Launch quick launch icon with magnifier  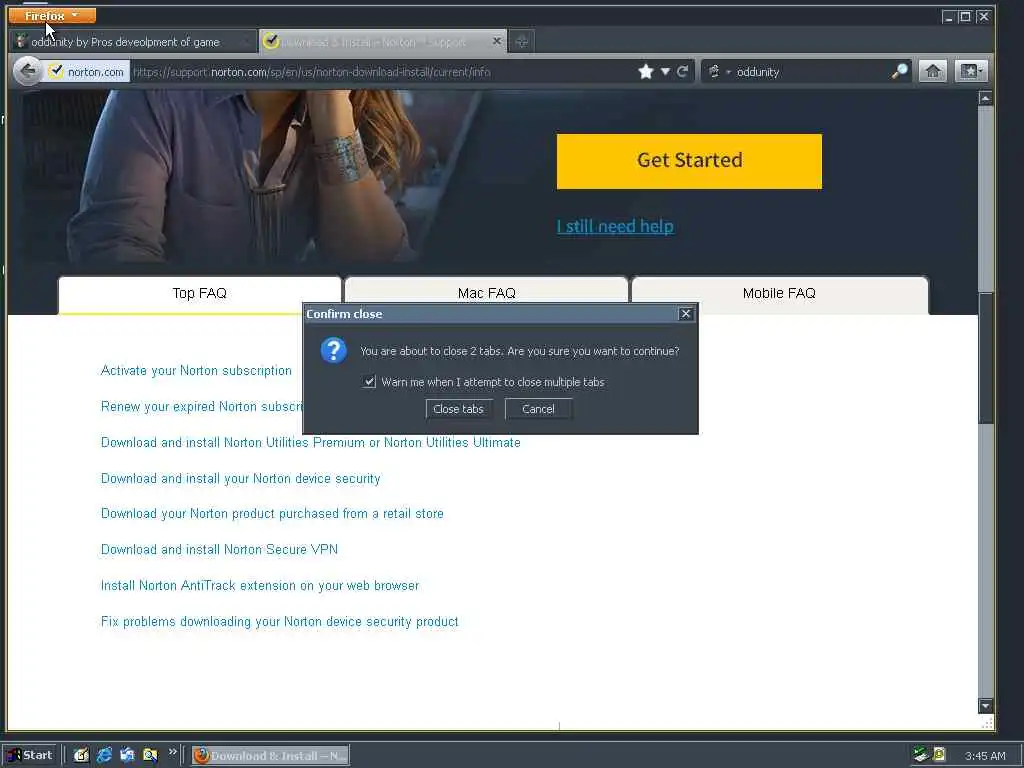click(150, 756)
